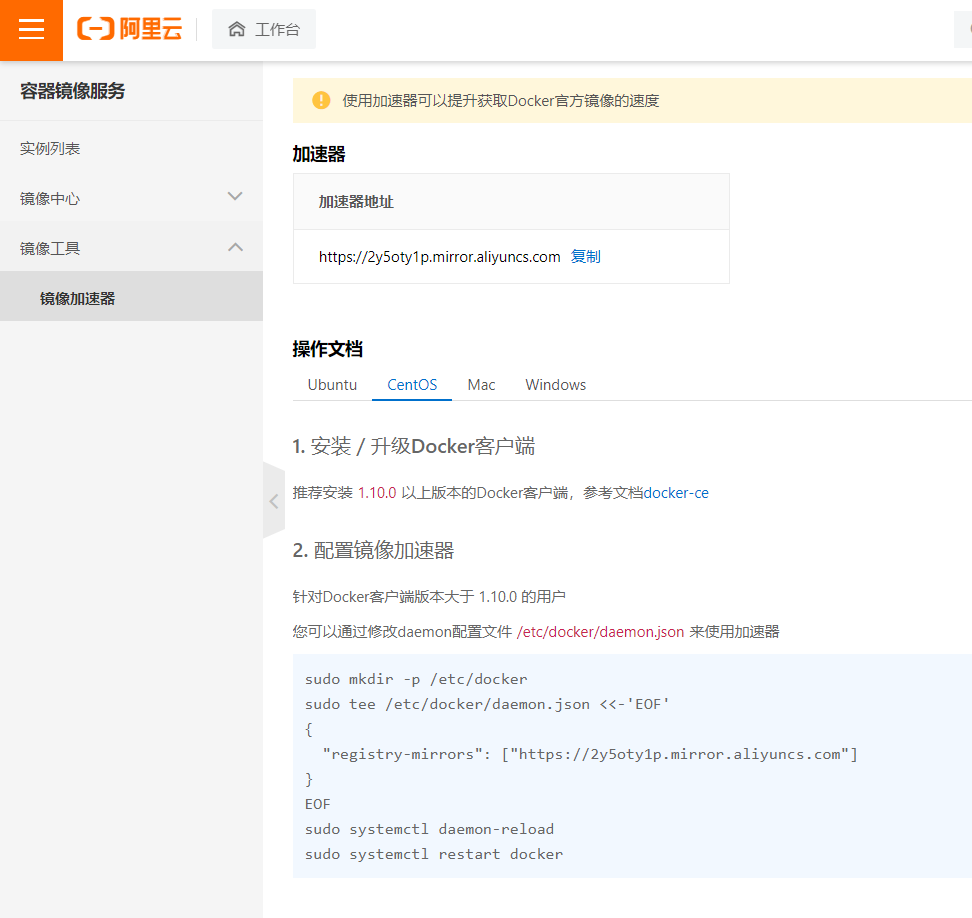This screenshot has width=972, height=918.
Task: Switch to the Ubuntu tab
Action: (x=332, y=385)
